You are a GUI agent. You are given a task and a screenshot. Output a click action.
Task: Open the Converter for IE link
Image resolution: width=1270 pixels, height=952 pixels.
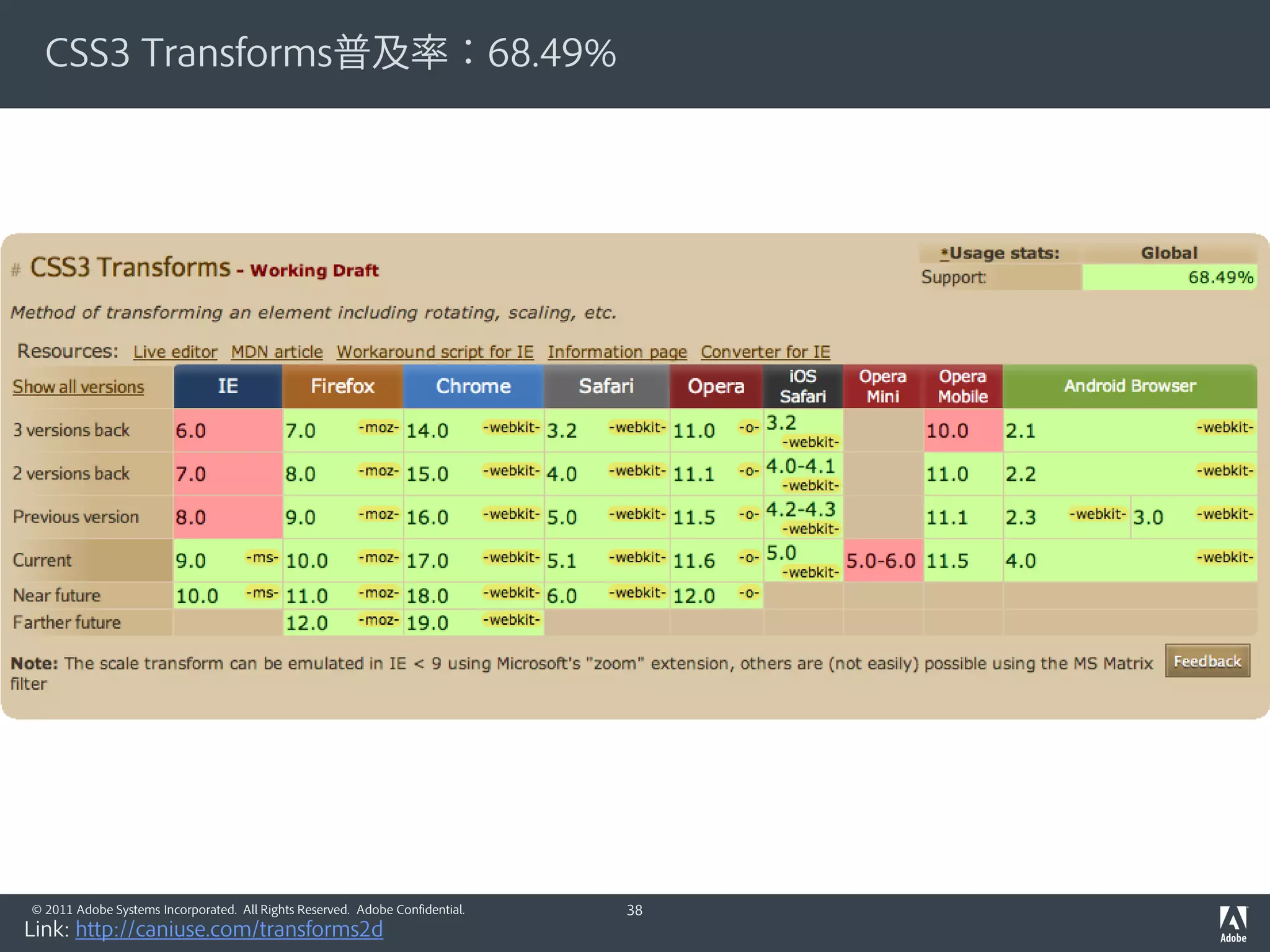(x=765, y=352)
